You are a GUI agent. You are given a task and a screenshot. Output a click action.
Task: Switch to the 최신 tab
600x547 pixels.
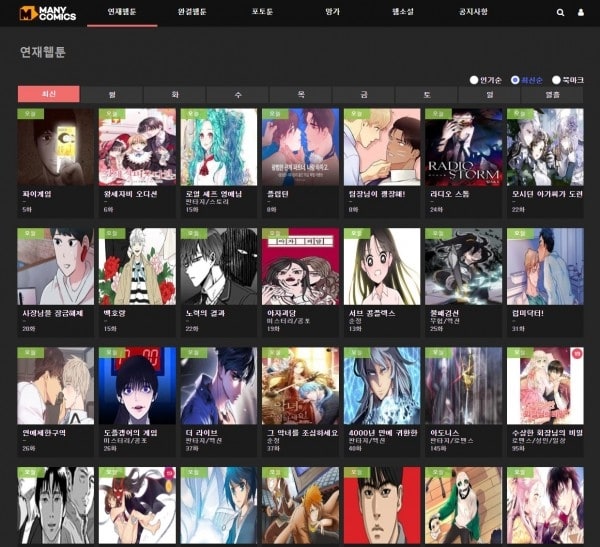click(49, 94)
